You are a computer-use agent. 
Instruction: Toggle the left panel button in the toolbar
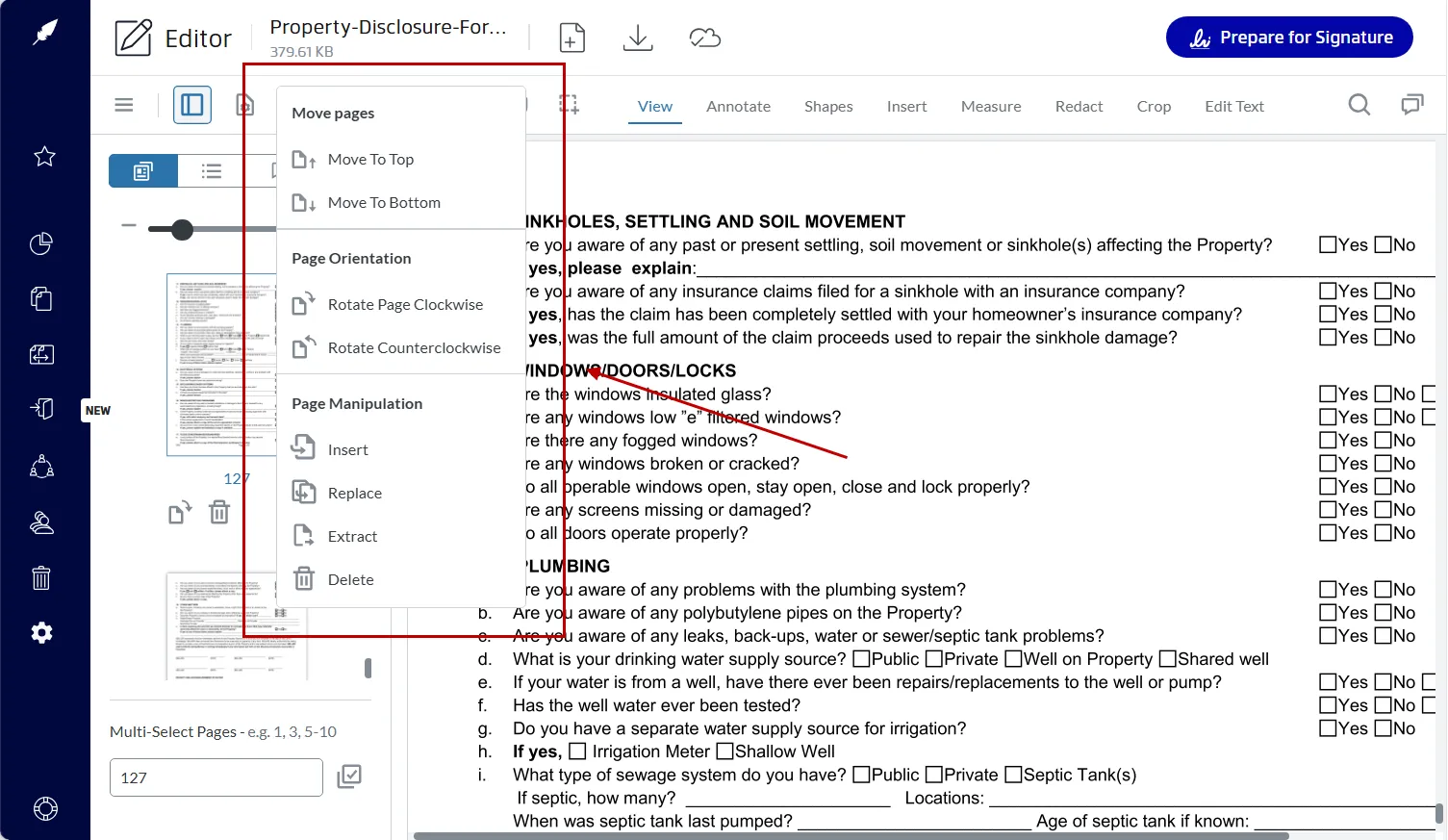tap(192, 105)
